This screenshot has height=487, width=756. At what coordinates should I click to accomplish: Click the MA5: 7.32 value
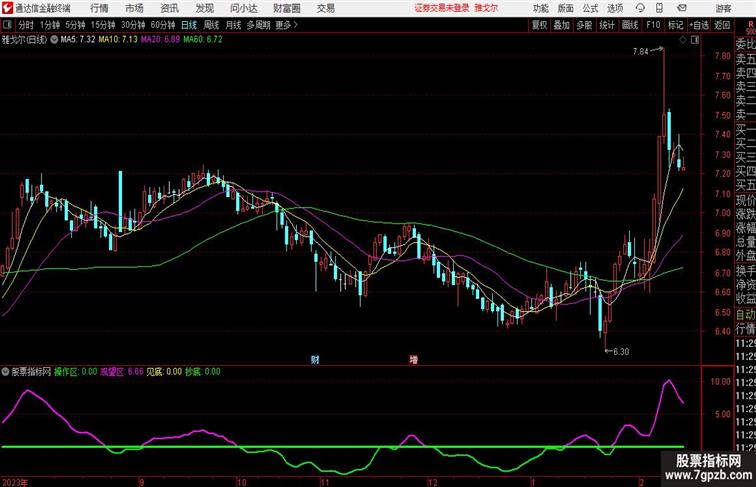(78, 40)
